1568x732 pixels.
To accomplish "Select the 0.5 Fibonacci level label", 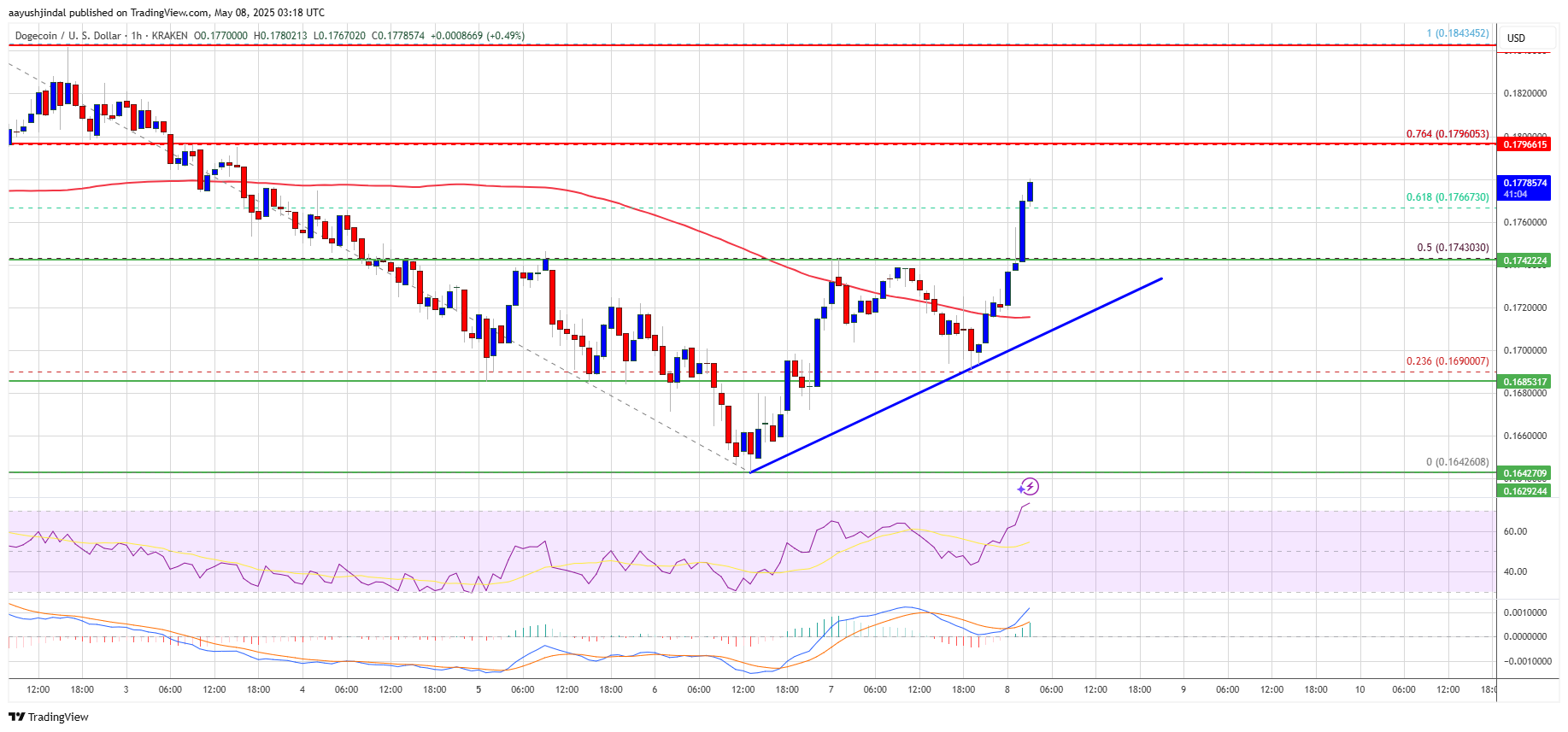I will [x=1452, y=248].
